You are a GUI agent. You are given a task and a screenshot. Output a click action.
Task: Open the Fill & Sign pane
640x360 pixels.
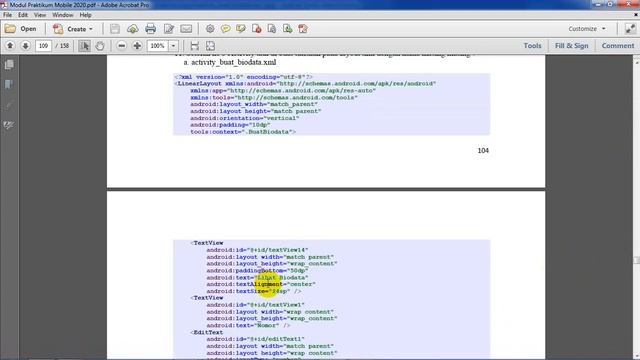(x=571, y=46)
